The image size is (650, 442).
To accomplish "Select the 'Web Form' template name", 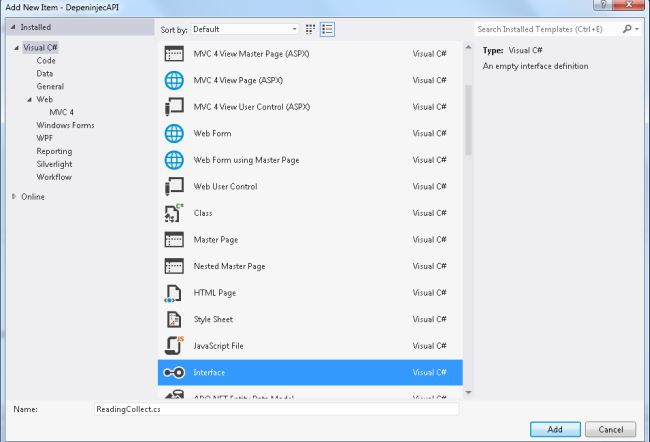I will tap(212, 134).
